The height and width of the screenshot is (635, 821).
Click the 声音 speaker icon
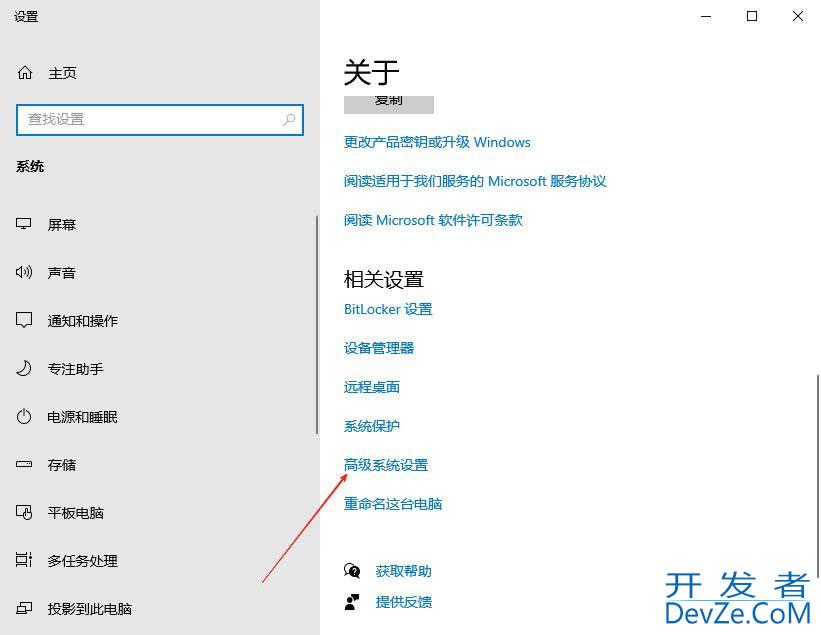[24, 272]
